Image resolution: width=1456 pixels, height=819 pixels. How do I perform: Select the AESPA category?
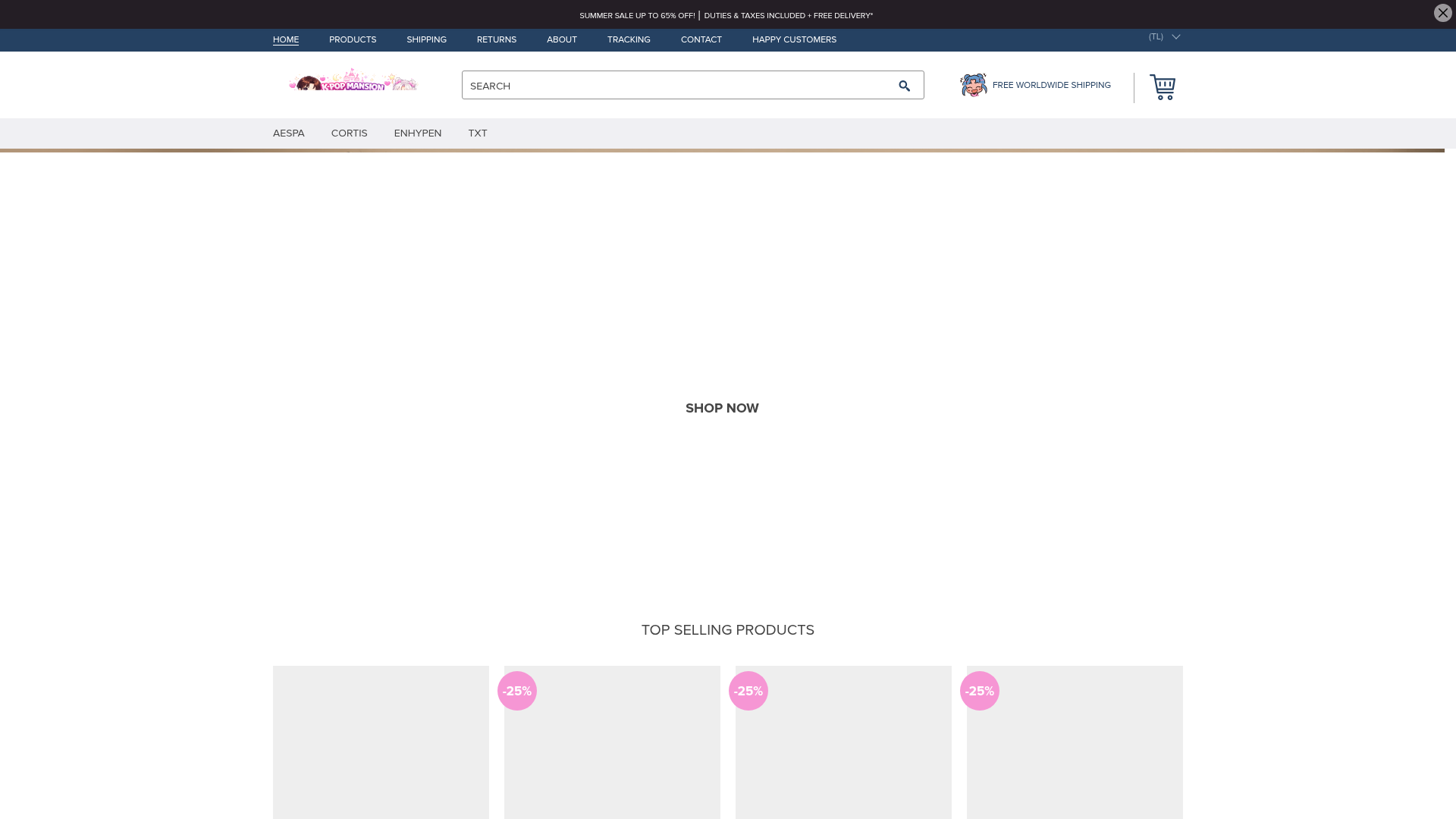[289, 133]
